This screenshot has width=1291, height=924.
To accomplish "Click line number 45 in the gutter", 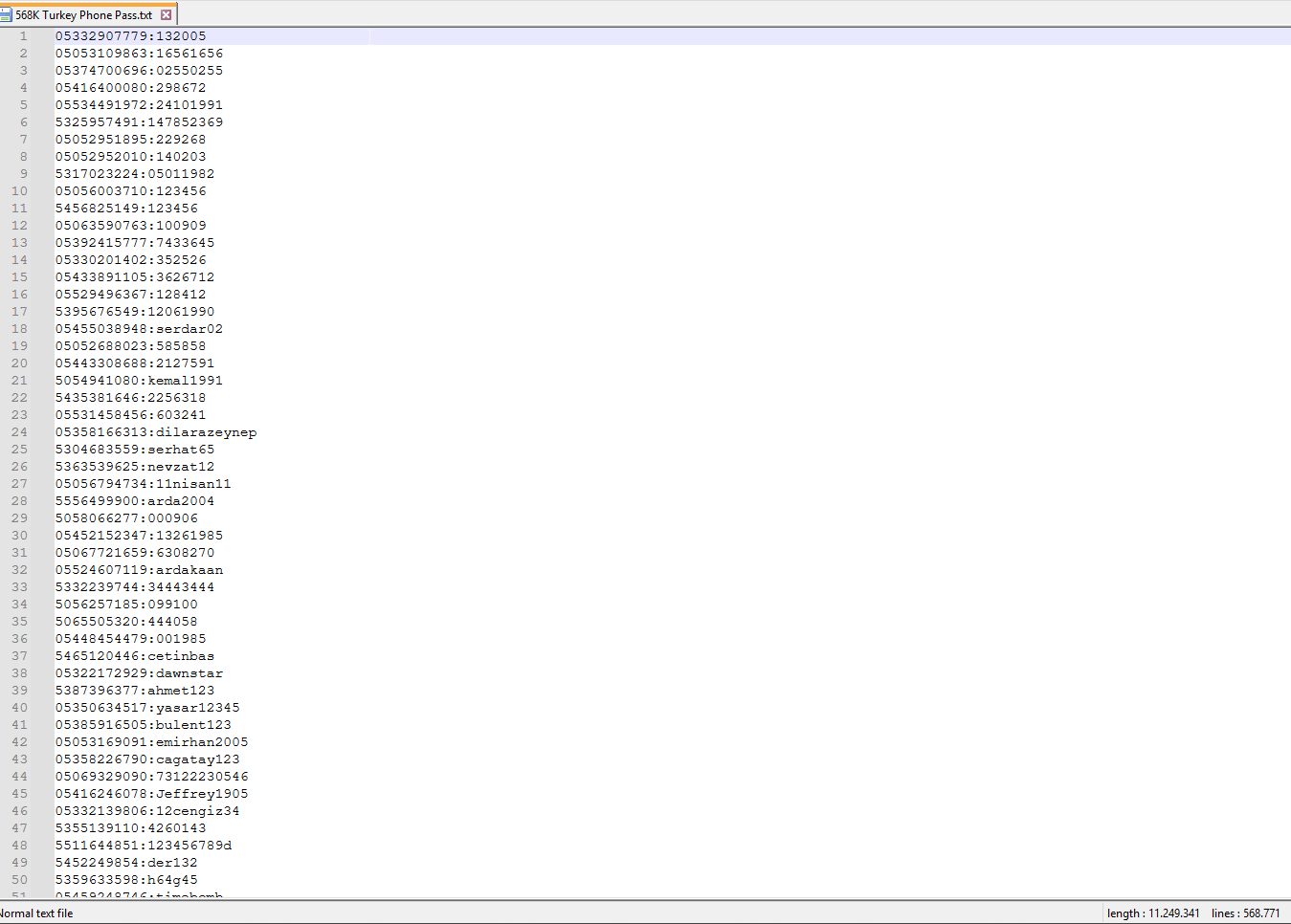I will click(x=19, y=794).
